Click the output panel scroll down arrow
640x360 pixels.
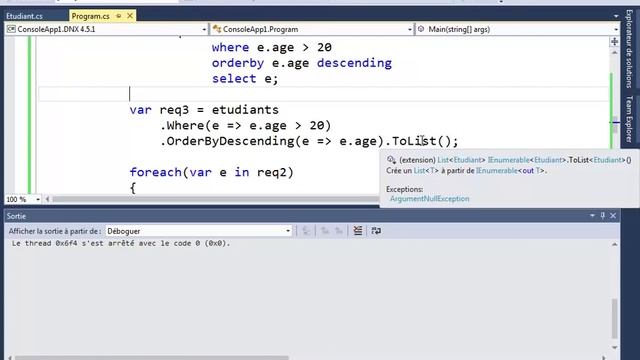pyautogui.click(x=615, y=347)
